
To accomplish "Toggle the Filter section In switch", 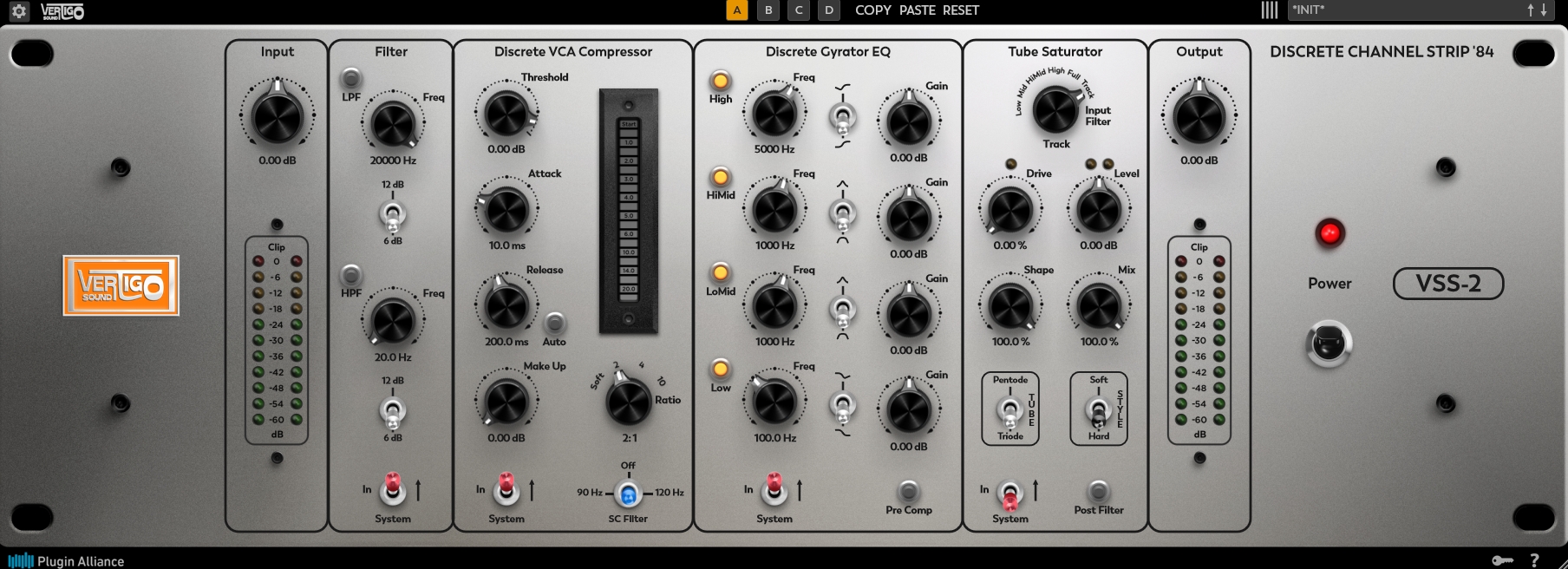I will 393,489.
